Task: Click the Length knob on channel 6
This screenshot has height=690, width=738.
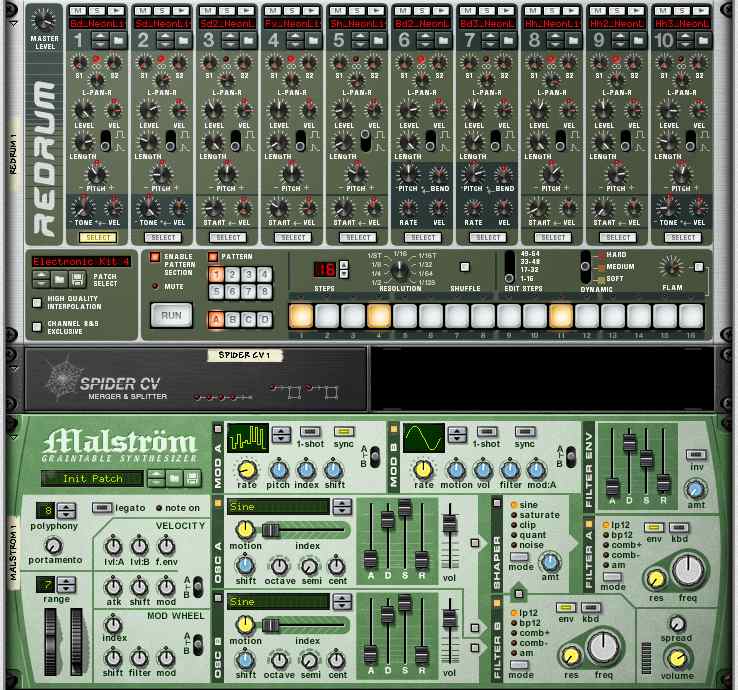Action: point(408,142)
